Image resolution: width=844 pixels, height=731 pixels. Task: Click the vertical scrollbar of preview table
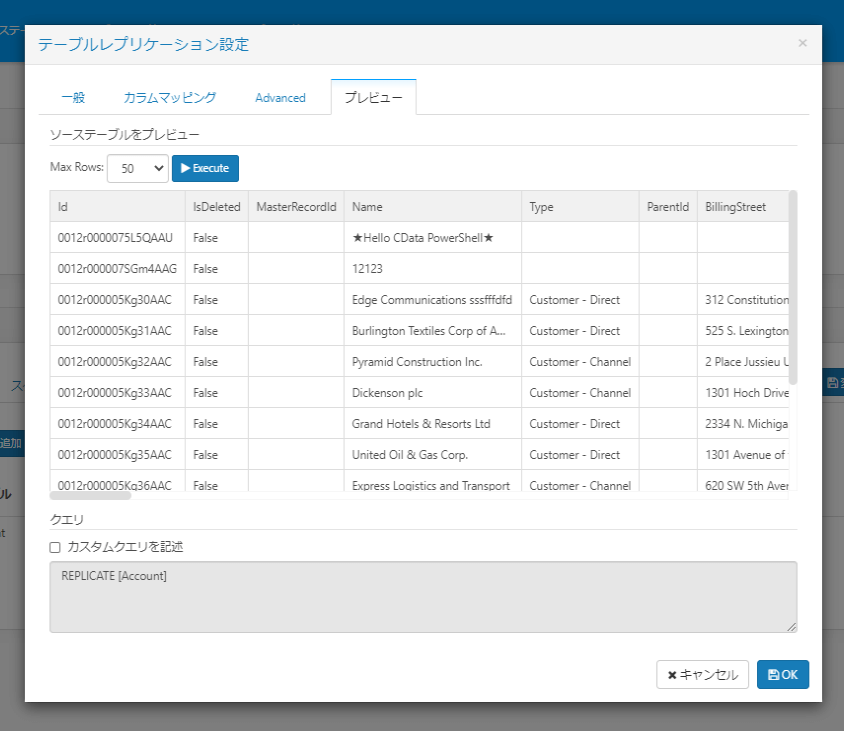click(x=793, y=288)
